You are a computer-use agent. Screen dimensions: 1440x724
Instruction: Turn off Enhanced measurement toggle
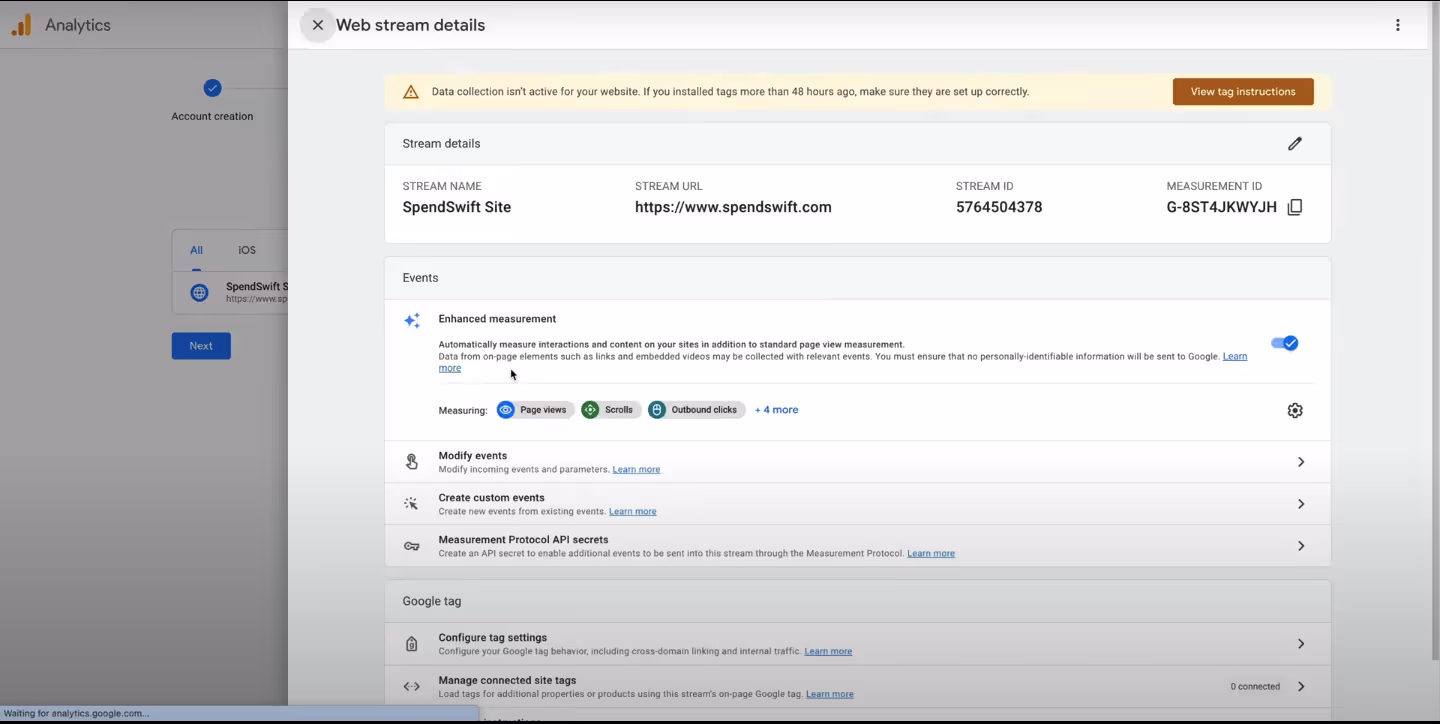click(x=1284, y=343)
